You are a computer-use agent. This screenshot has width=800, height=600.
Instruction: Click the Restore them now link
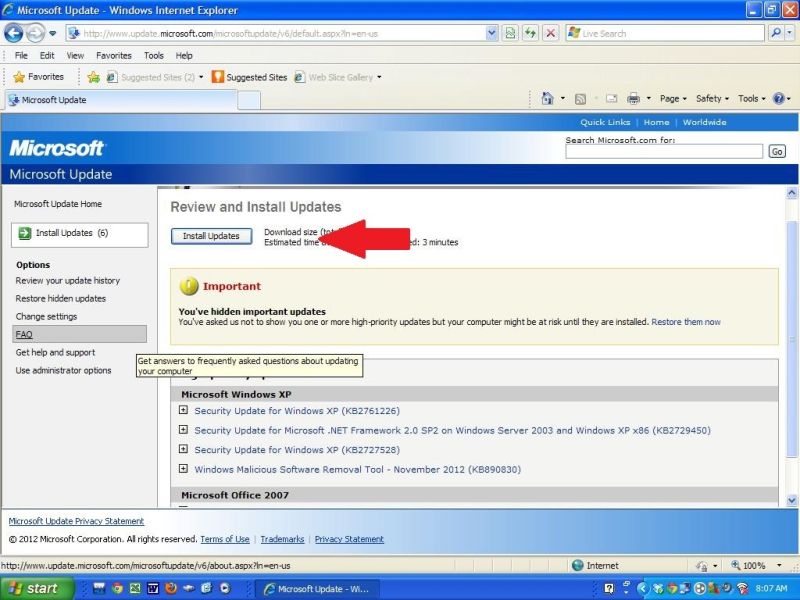click(686, 322)
